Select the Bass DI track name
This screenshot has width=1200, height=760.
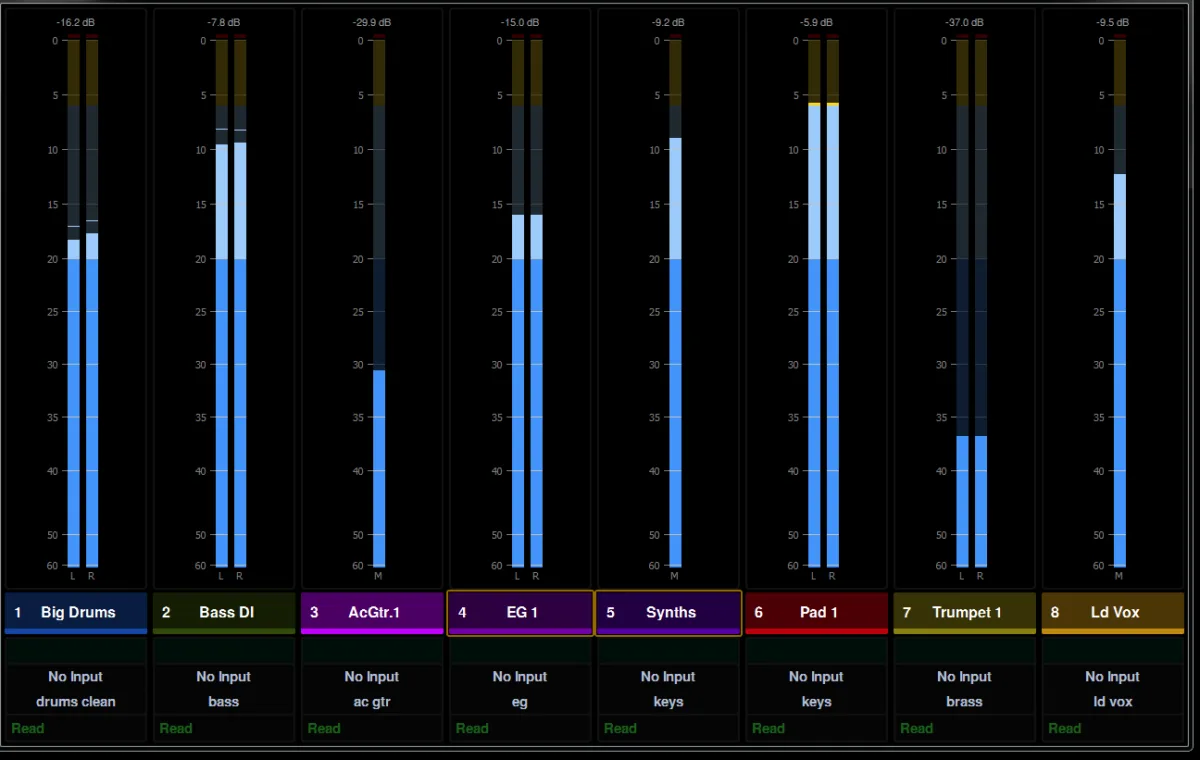coord(224,612)
